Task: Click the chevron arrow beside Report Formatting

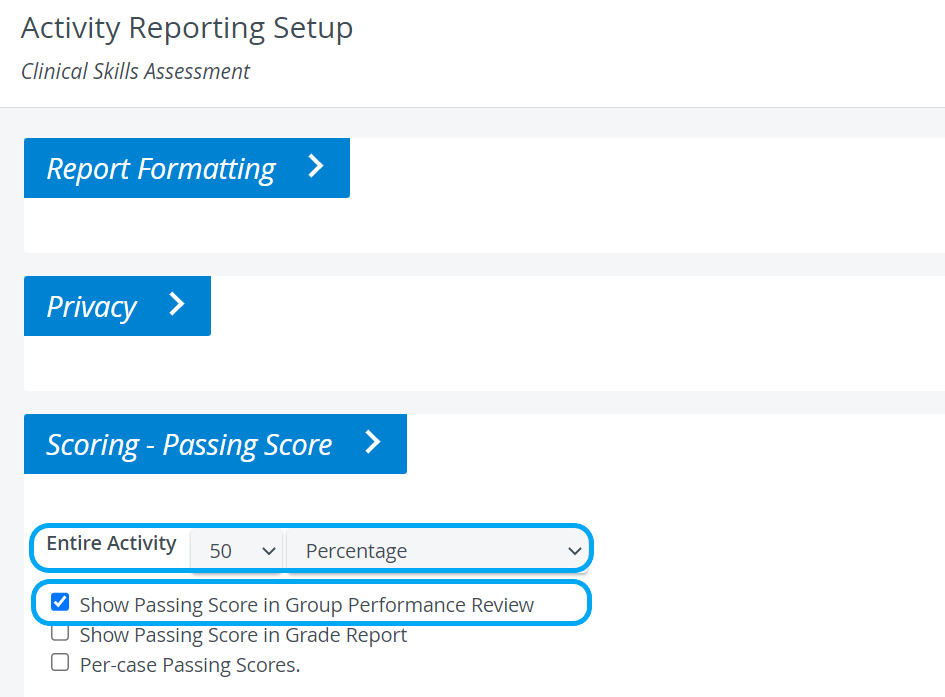Action: tap(316, 166)
